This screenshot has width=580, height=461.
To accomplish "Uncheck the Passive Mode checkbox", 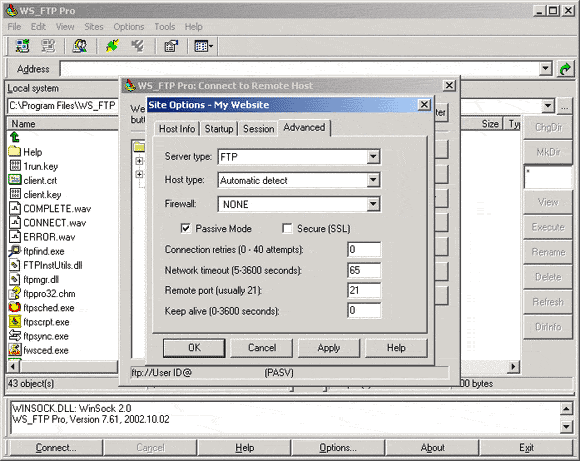I will (x=186, y=228).
